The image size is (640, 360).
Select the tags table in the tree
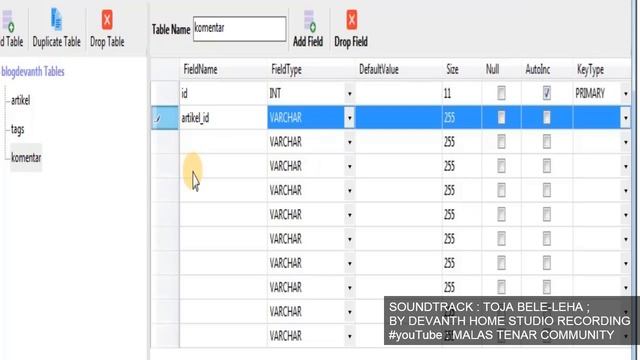[x=18, y=129]
